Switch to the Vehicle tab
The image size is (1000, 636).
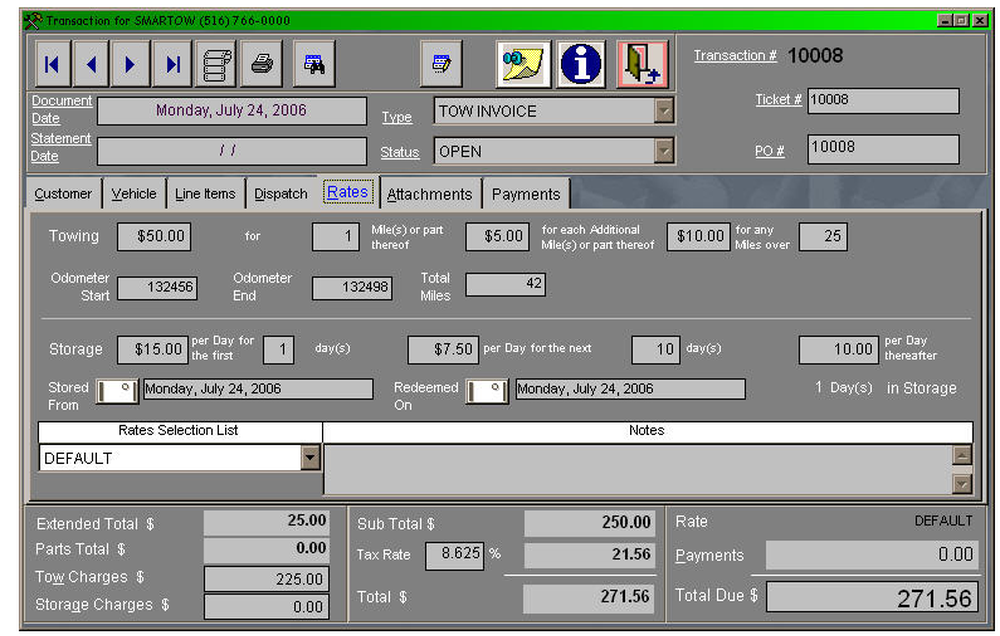tap(133, 193)
